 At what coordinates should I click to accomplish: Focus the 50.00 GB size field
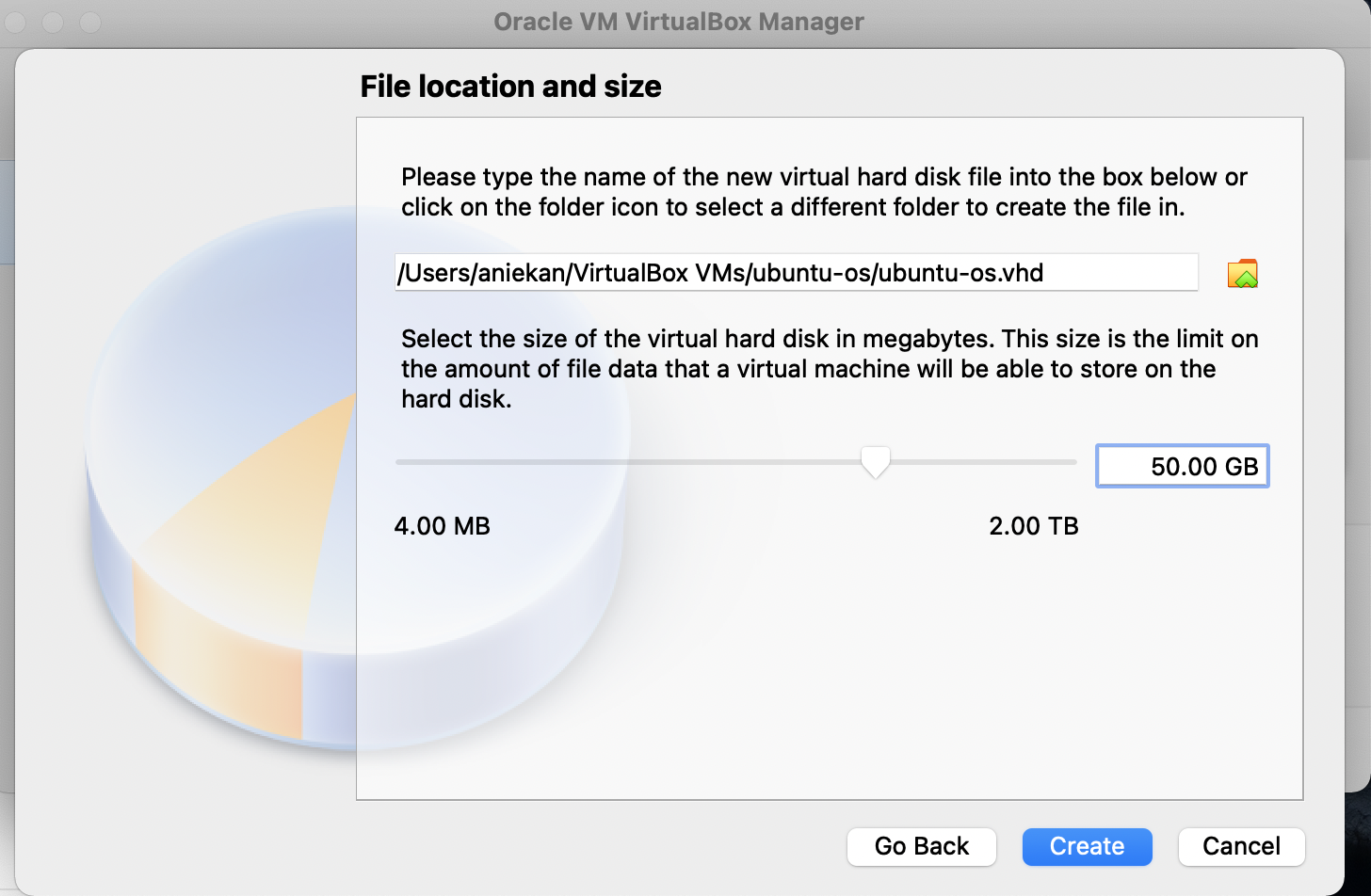(x=1183, y=466)
